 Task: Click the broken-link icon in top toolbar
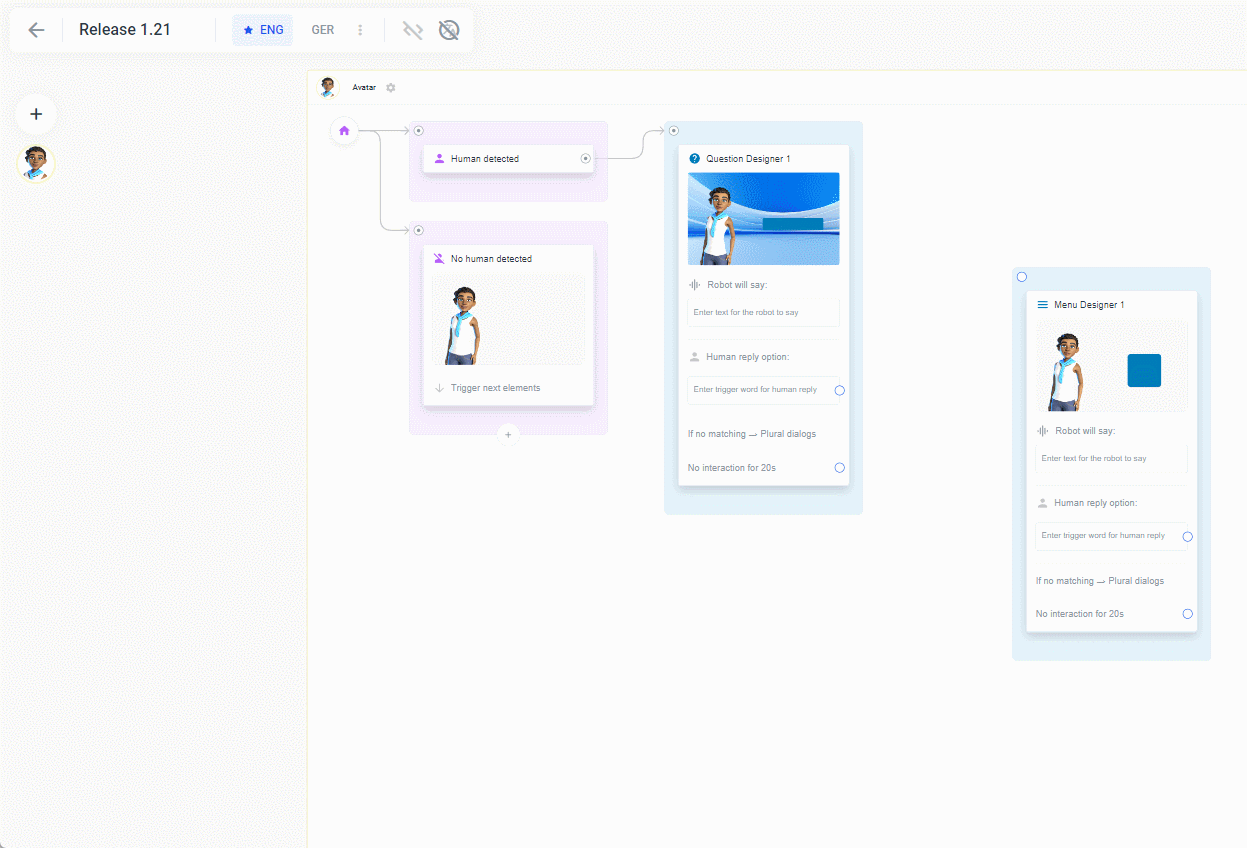click(x=413, y=30)
